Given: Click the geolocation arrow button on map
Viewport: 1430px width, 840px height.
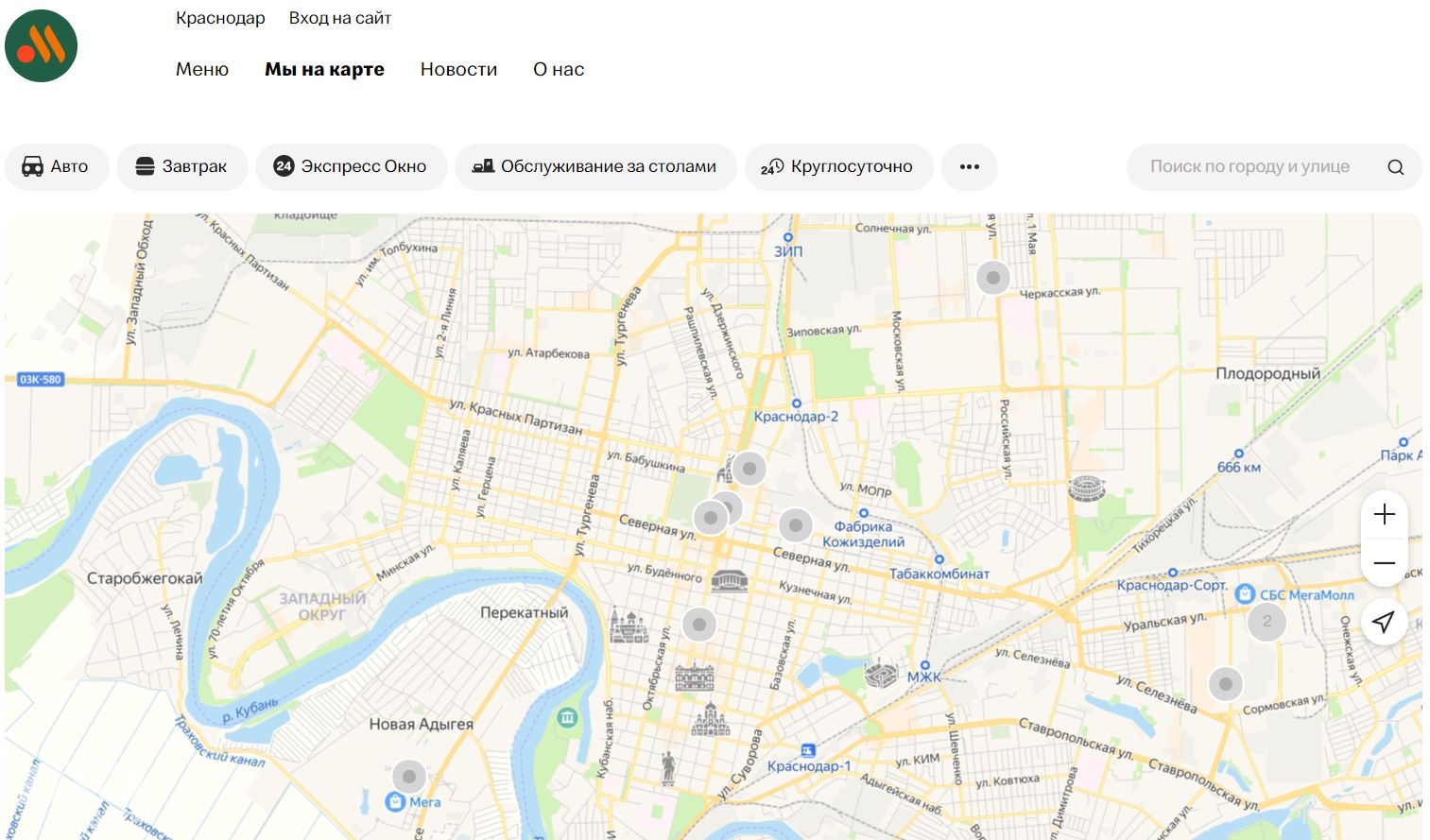Looking at the screenshot, I should tap(1384, 622).
